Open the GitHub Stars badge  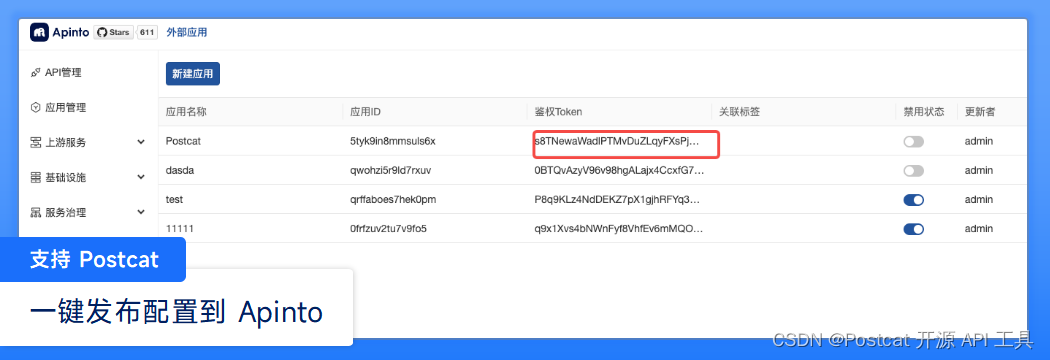(113, 32)
